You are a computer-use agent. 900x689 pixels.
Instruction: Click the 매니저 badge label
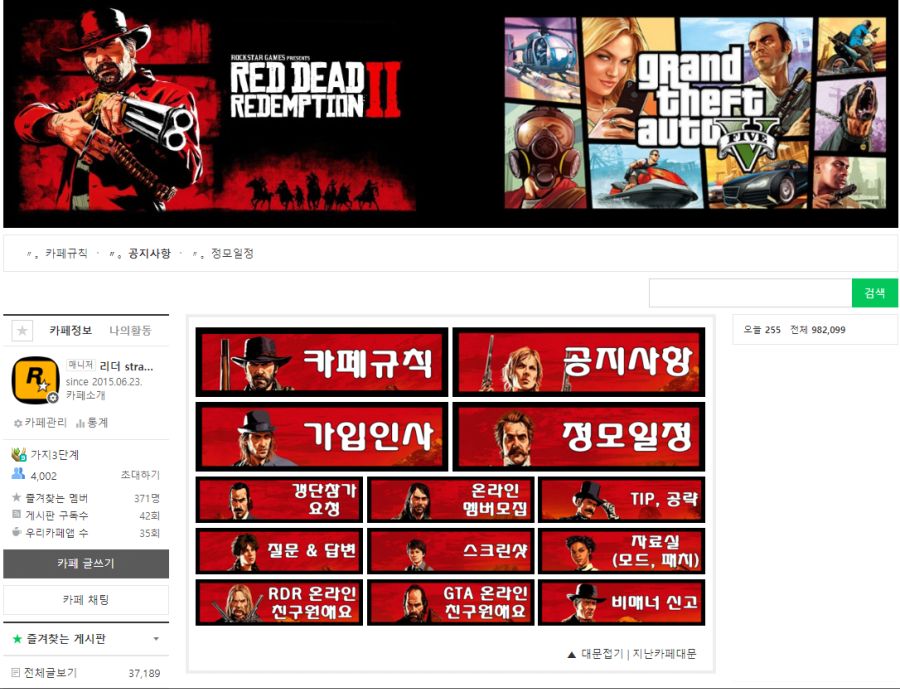coord(80,365)
